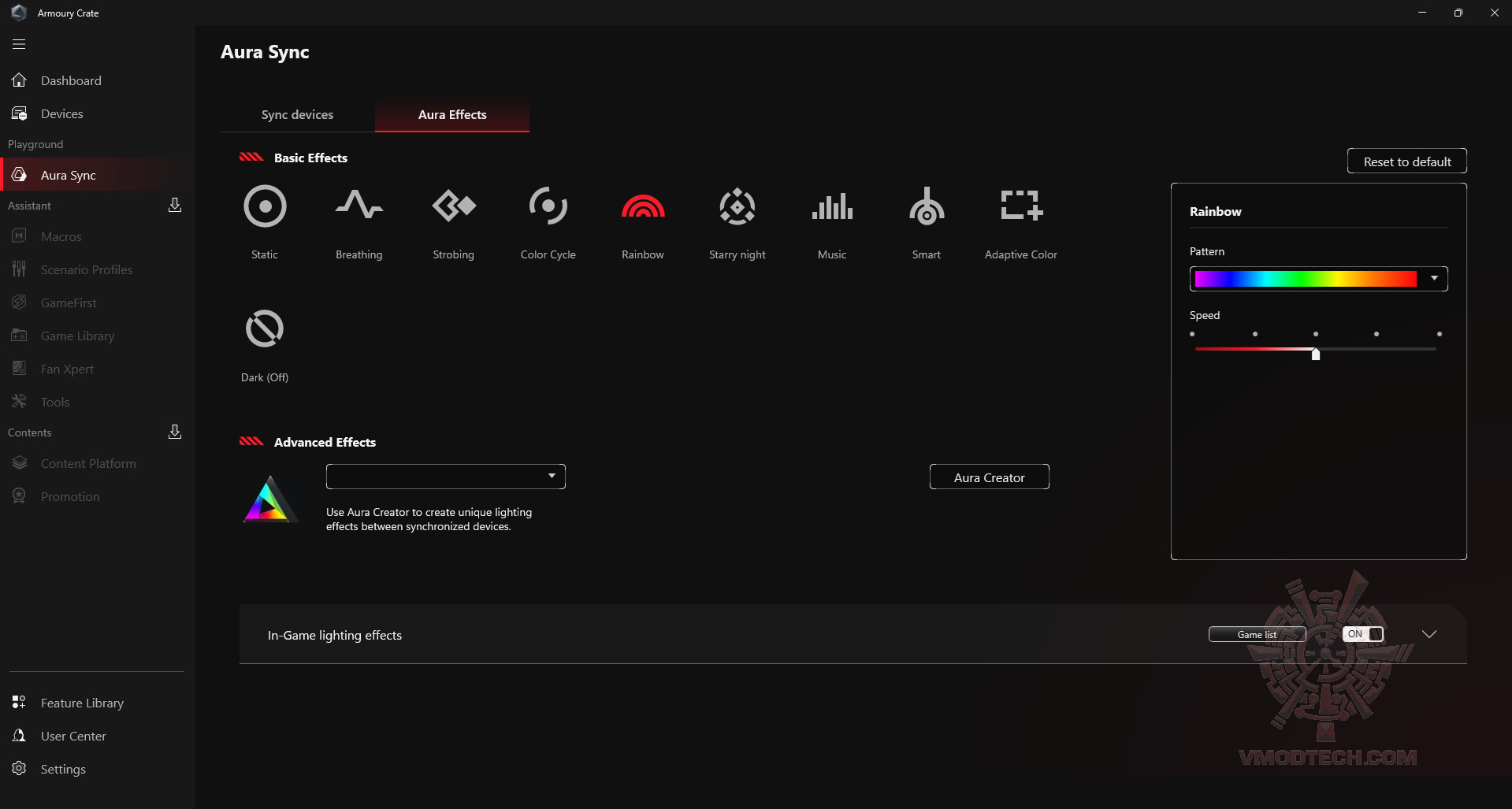Screen dimensions: 1512x809
Task: Launch Aura Creator
Action: click(989, 477)
